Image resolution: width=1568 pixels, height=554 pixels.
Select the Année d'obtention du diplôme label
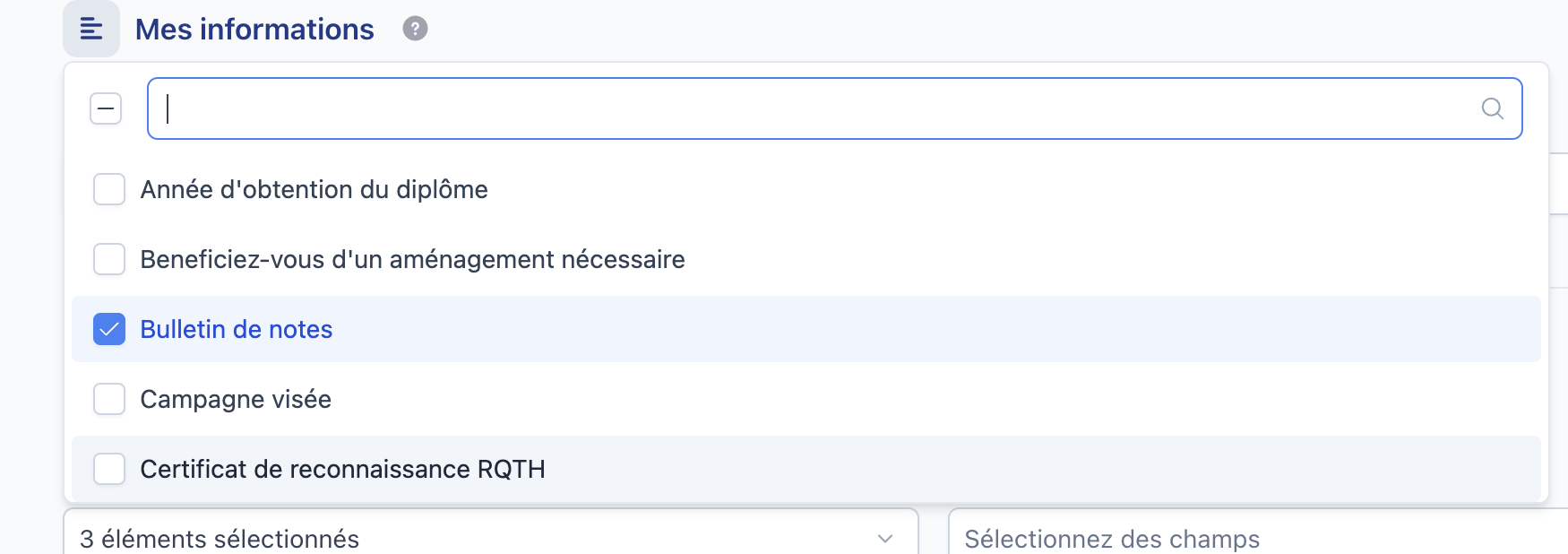(314, 190)
